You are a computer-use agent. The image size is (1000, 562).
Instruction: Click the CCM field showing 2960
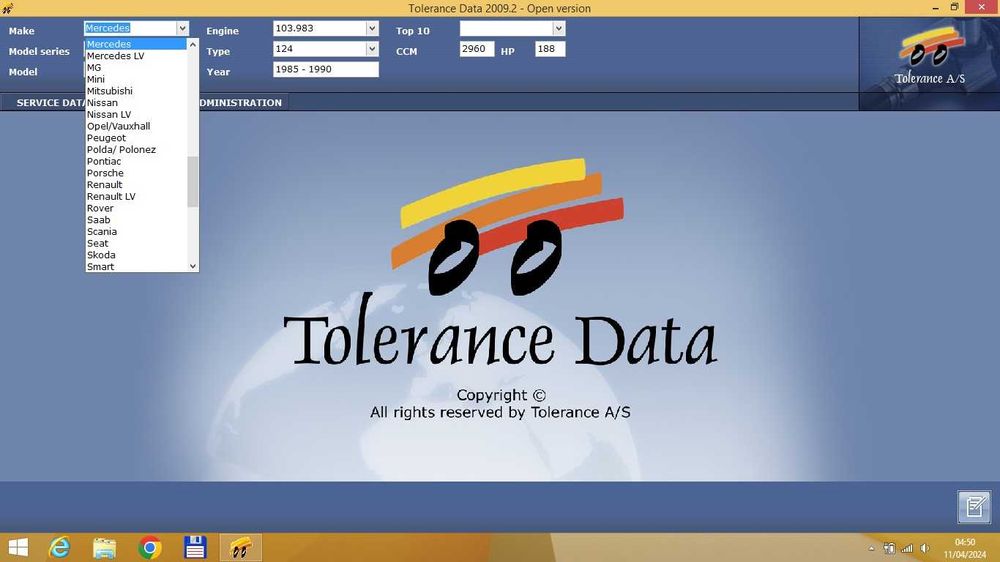point(476,48)
